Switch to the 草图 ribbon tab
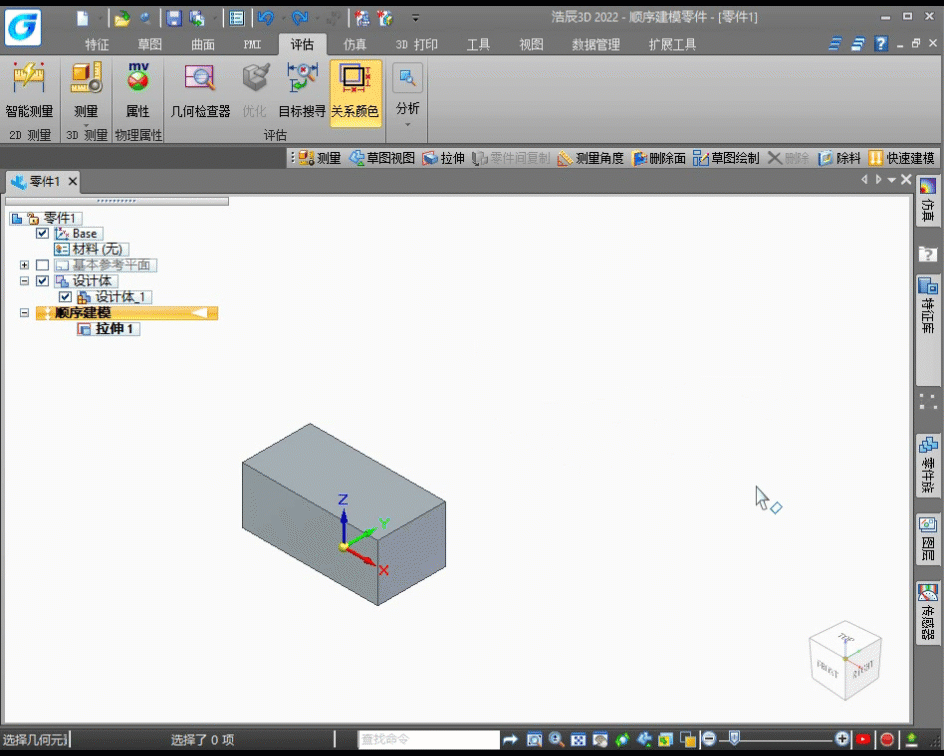The width and height of the screenshot is (944, 756). coord(149,45)
